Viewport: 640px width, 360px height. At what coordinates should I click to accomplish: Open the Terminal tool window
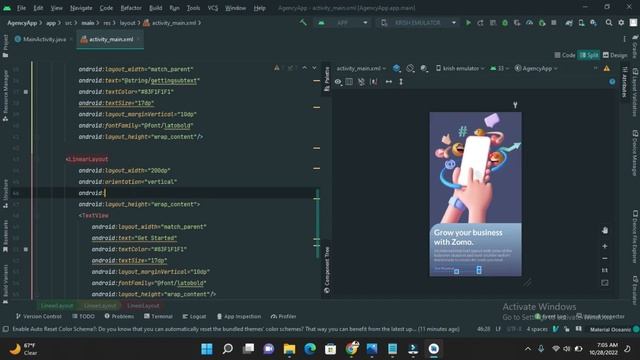click(158, 316)
